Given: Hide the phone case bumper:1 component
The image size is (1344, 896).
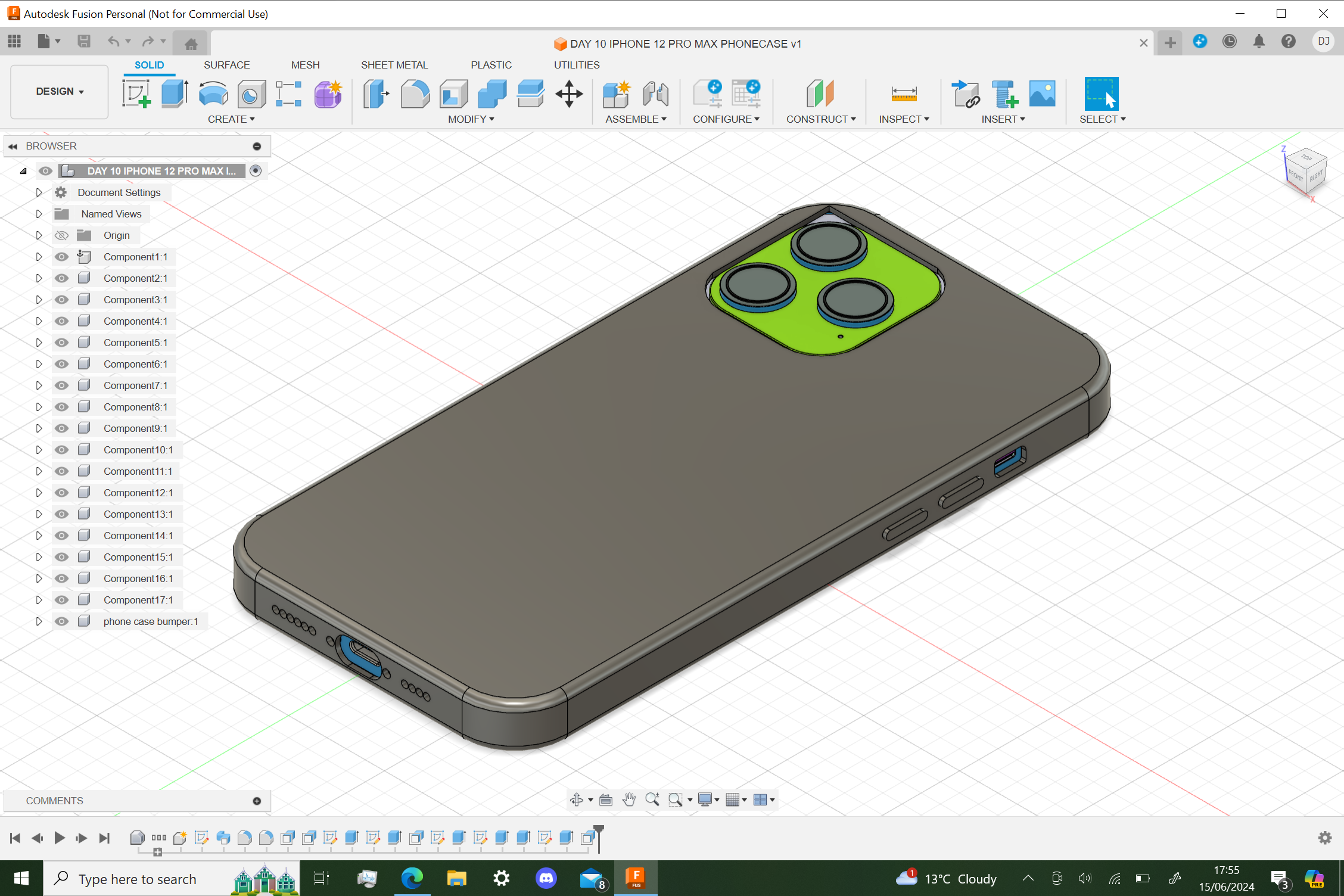Looking at the screenshot, I should point(61,621).
